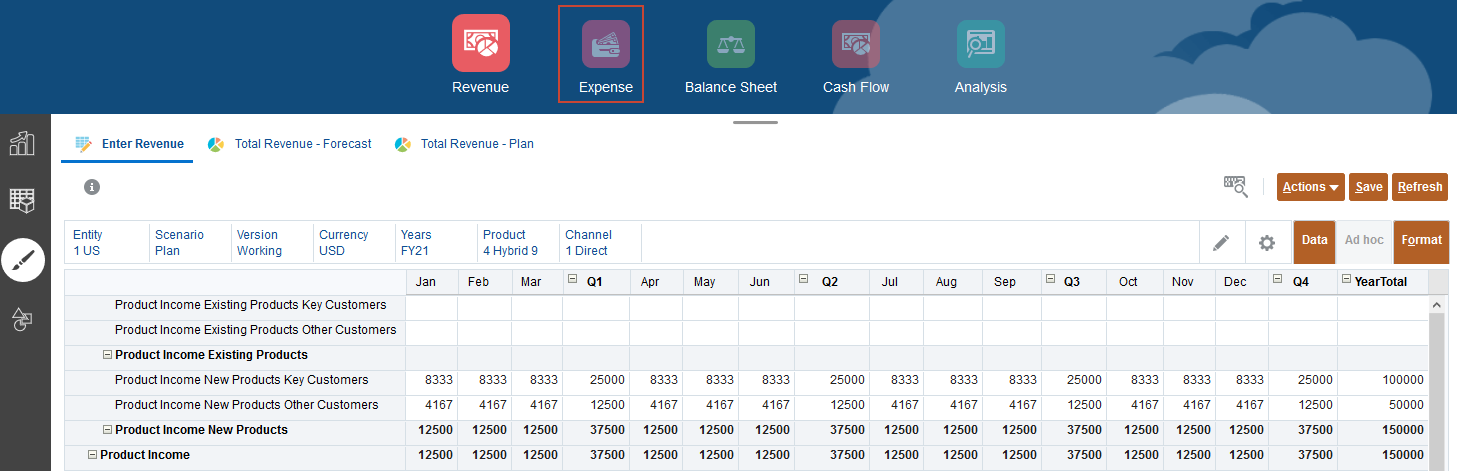
Task: Click the pencil edit members icon
Action: 1221,243
